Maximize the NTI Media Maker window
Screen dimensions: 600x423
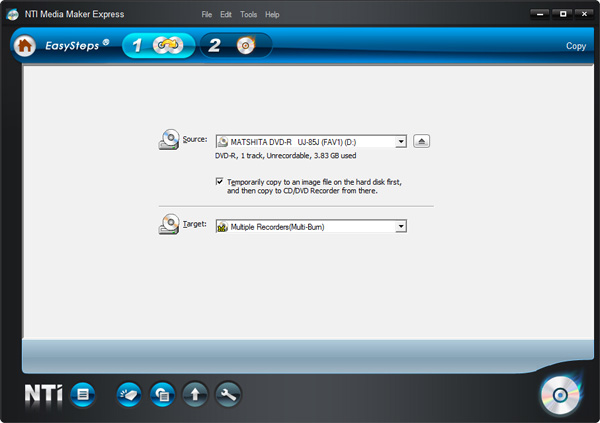[x=563, y=14]
